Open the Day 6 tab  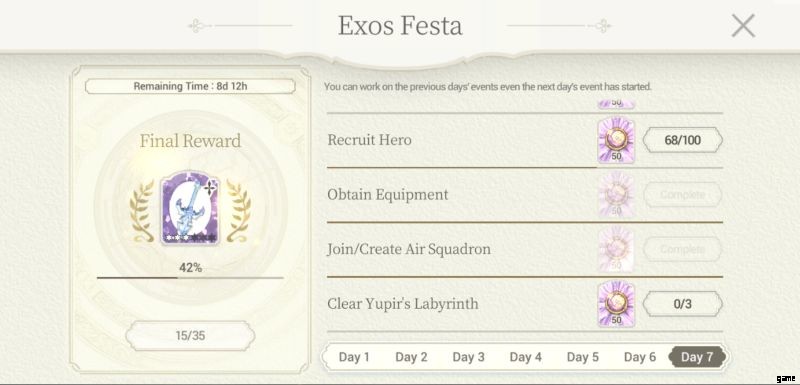pyautogui.click(x=640, y=357)
